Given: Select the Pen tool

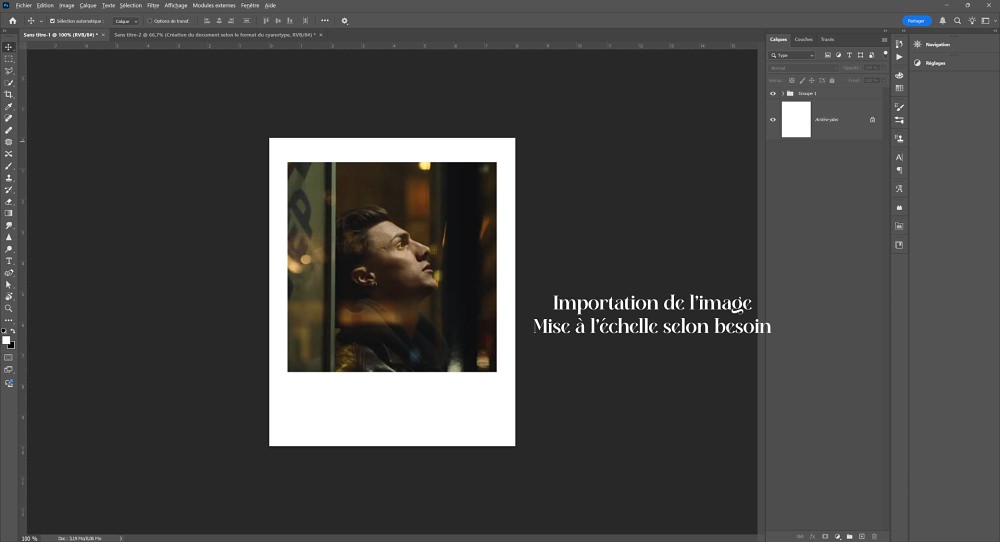Looking at the screenshot, I should (x=9, y=273).
